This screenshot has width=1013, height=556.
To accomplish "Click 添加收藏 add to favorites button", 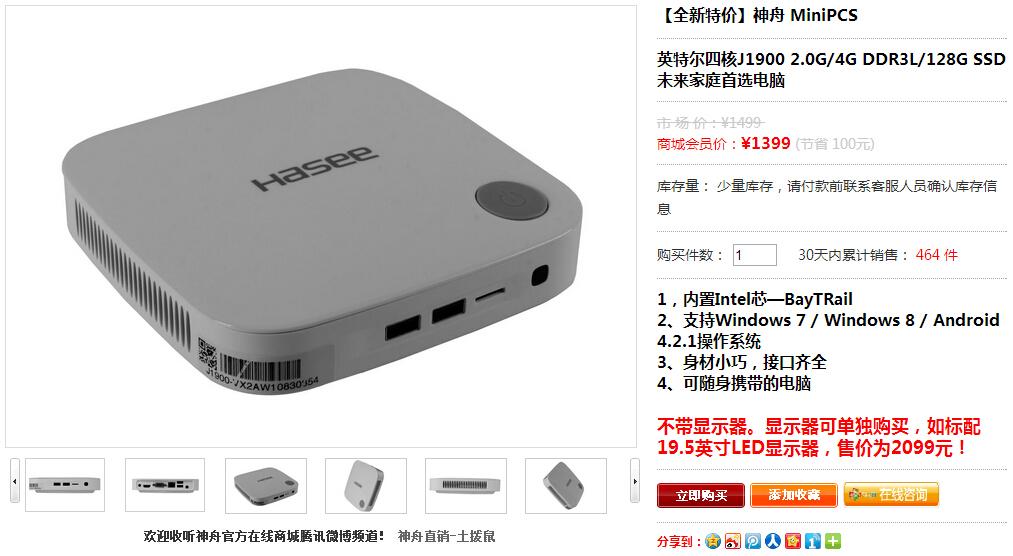I will pyautogui.click(x=794, y=495).
